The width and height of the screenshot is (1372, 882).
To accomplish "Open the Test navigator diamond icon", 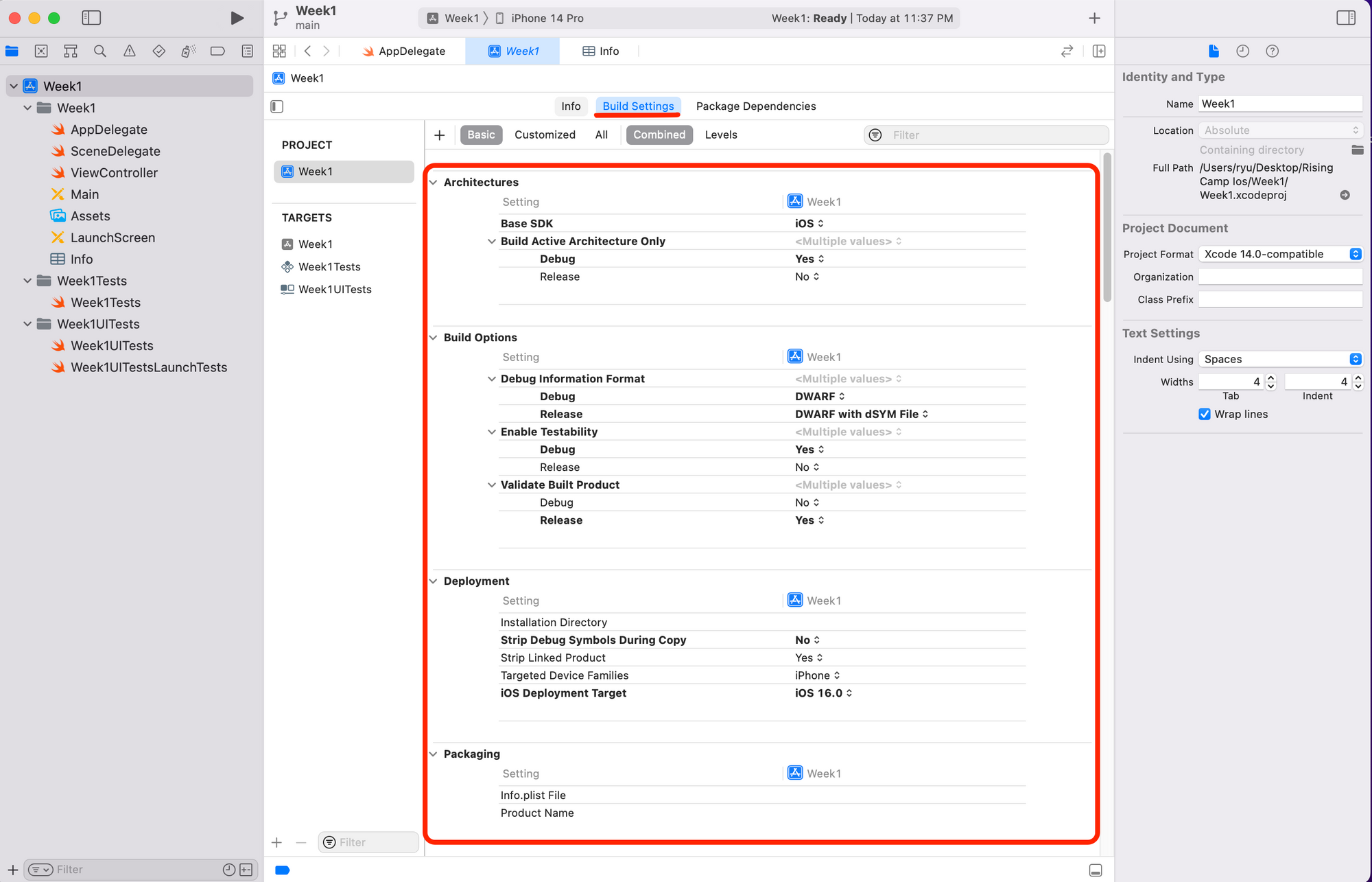I will point(159,51).
